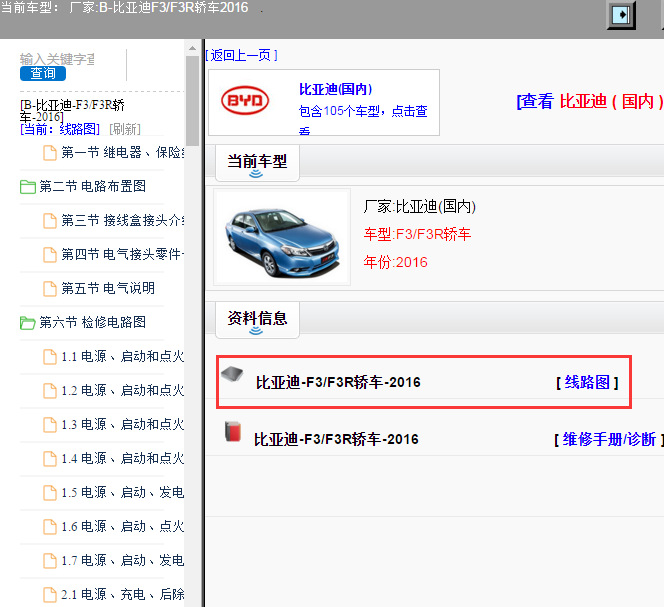Click page icon of 1.3 电源 item

pyautogui.click(x=50, y=424)
